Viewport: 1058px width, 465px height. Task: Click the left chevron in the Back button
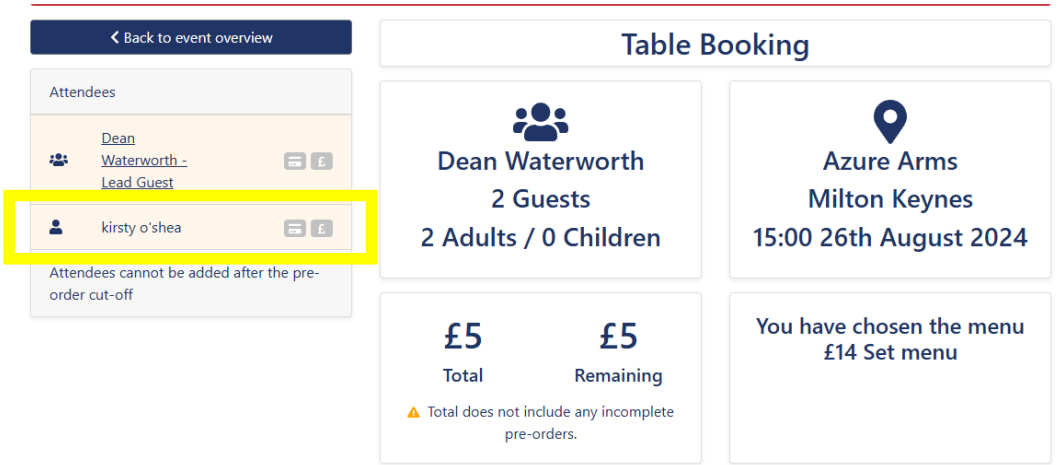[x=115, y=38]
